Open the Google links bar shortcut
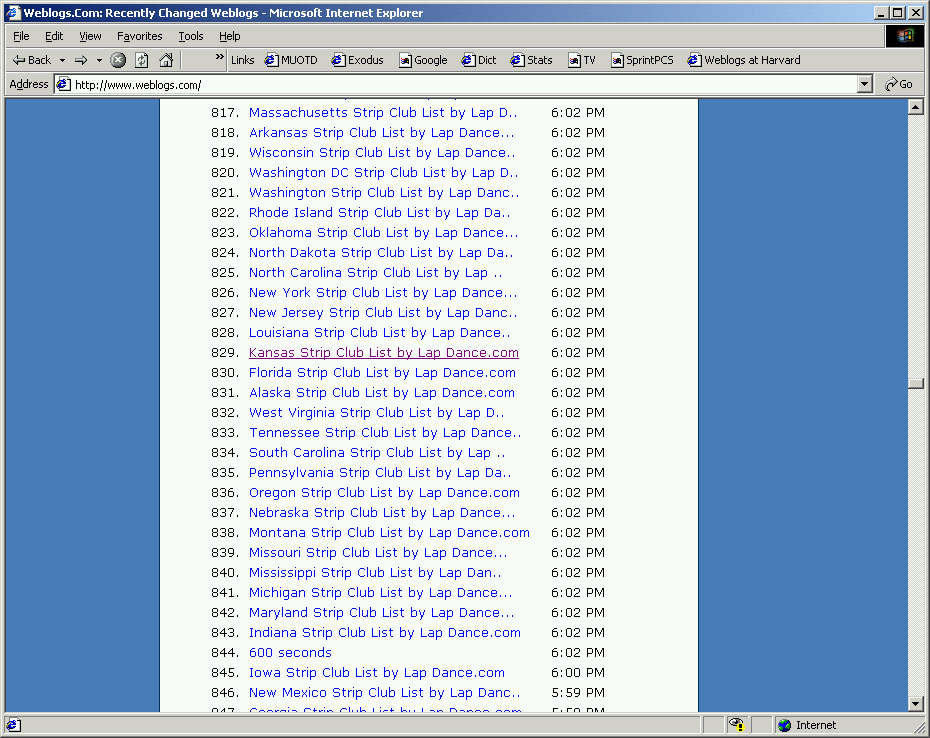This screenshot has height=738, width=930. 423,60
